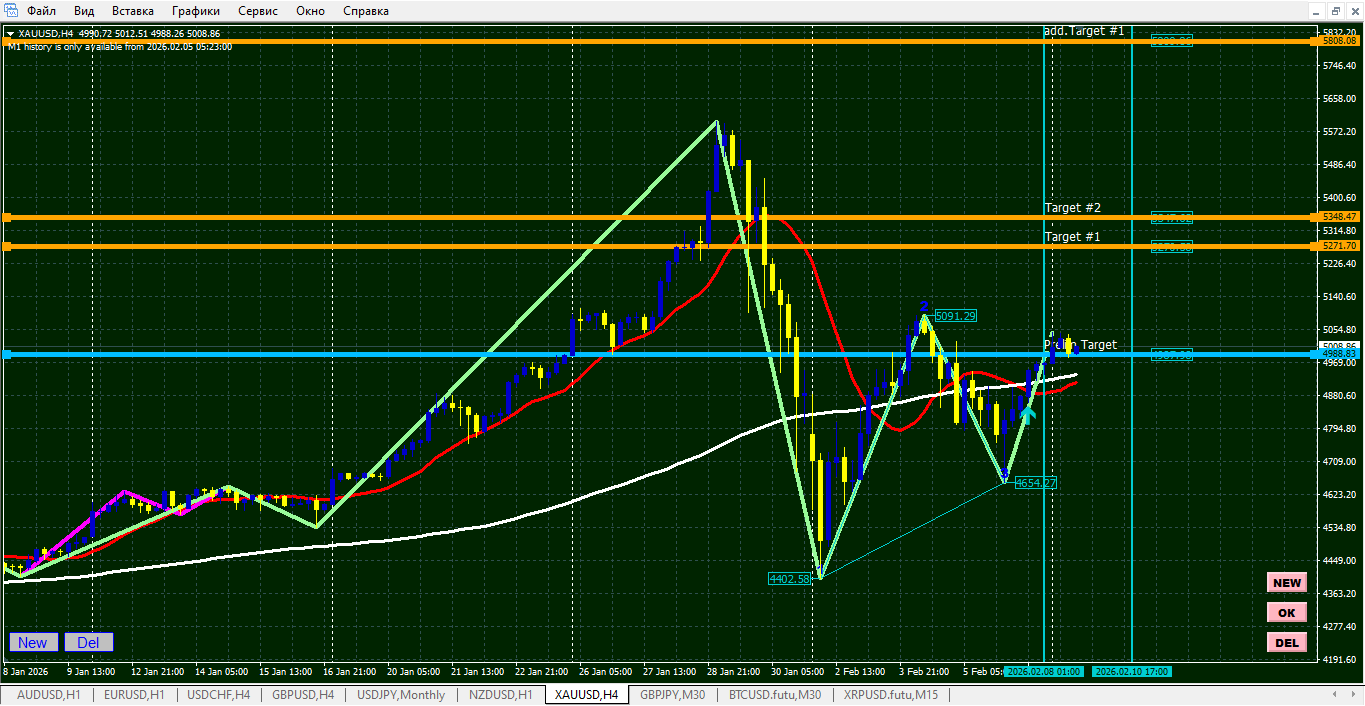Select the left handle of the Target #2 line
This screenshot has width=1365, height=706.
(x=6, y=217)
